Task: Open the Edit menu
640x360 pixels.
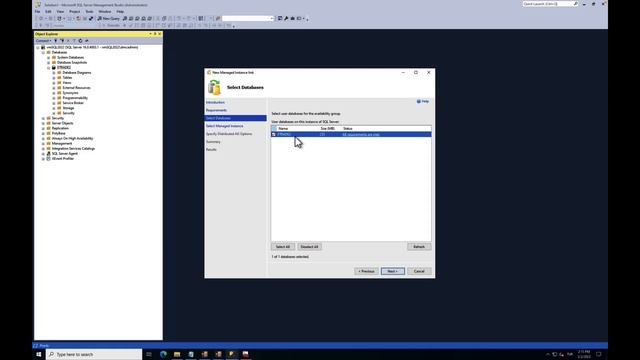Action: pos(48,11)
